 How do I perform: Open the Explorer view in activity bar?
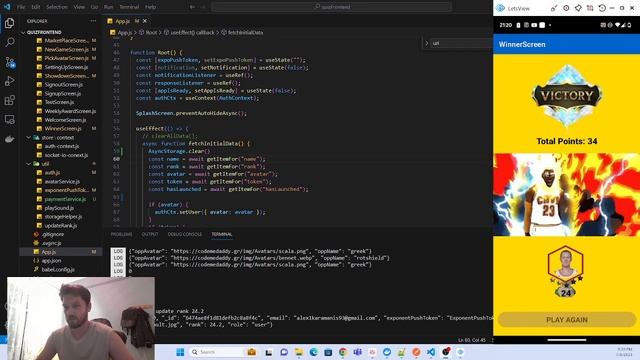[x=9, y=23]
